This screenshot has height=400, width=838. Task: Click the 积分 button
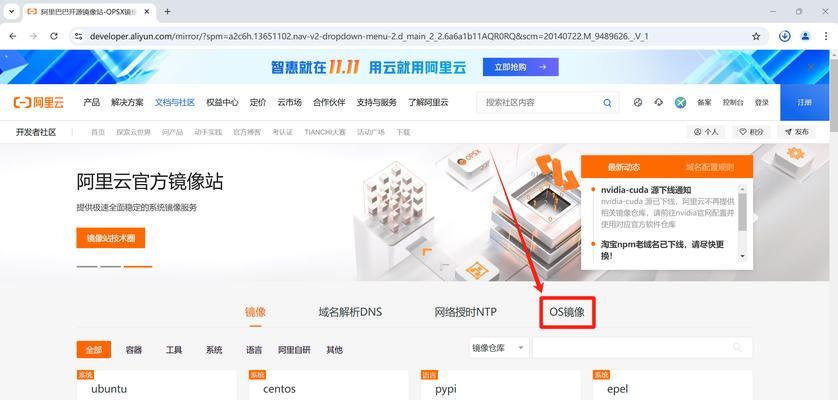751,132
